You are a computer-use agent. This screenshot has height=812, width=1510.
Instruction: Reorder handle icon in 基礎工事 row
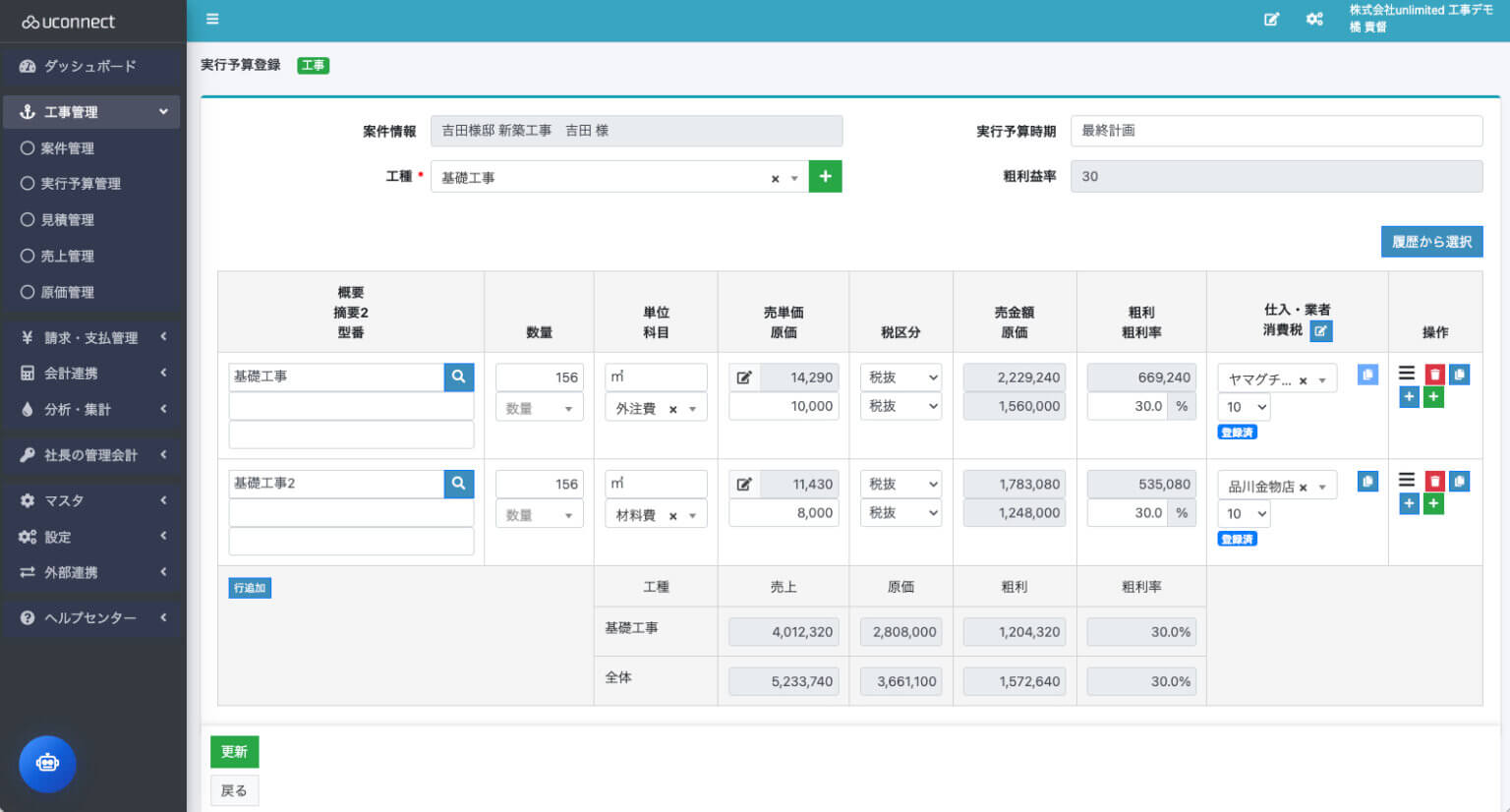1407,374
